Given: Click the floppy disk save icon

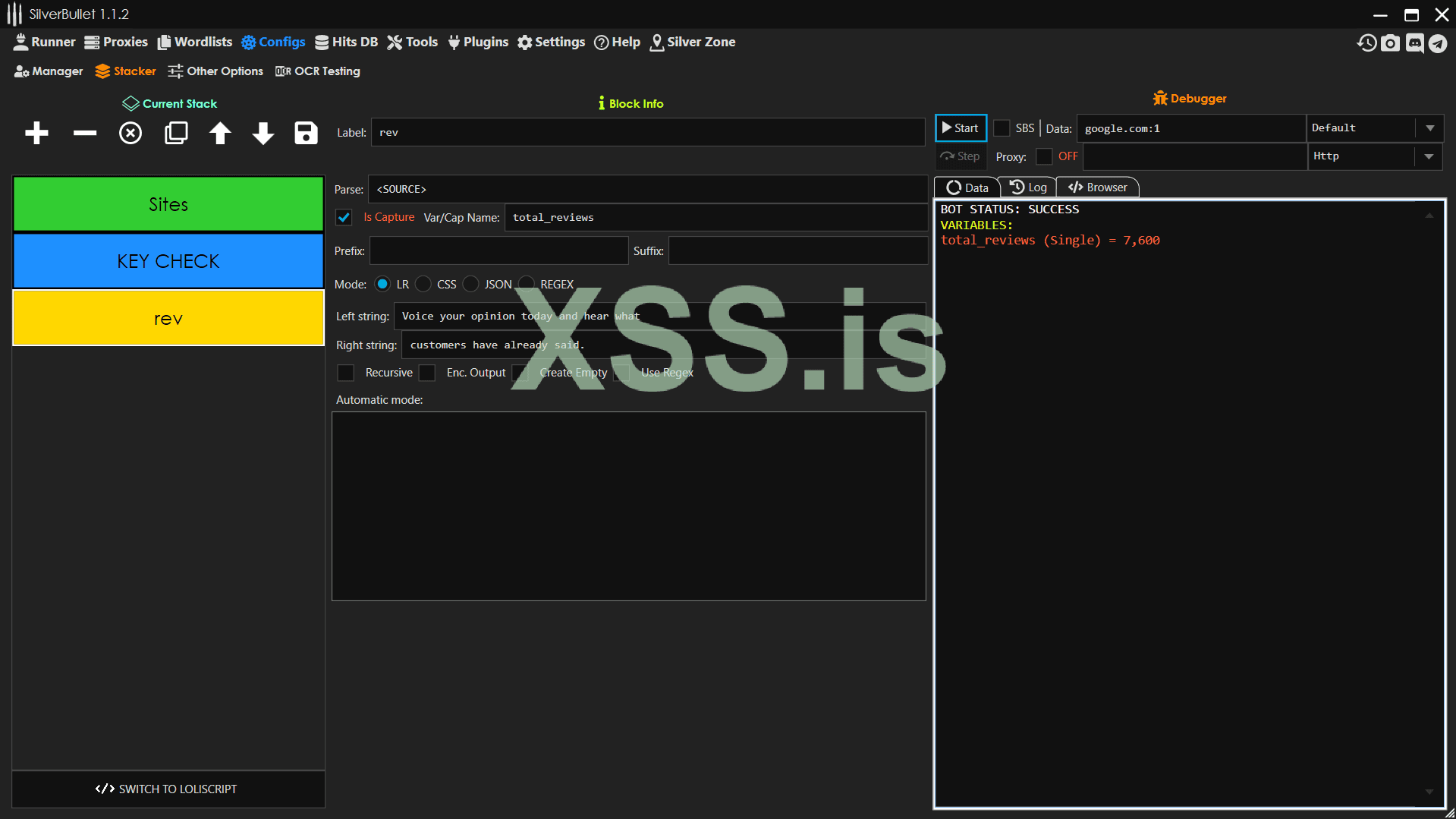Looking at the screenshot, I should (306, 134).
